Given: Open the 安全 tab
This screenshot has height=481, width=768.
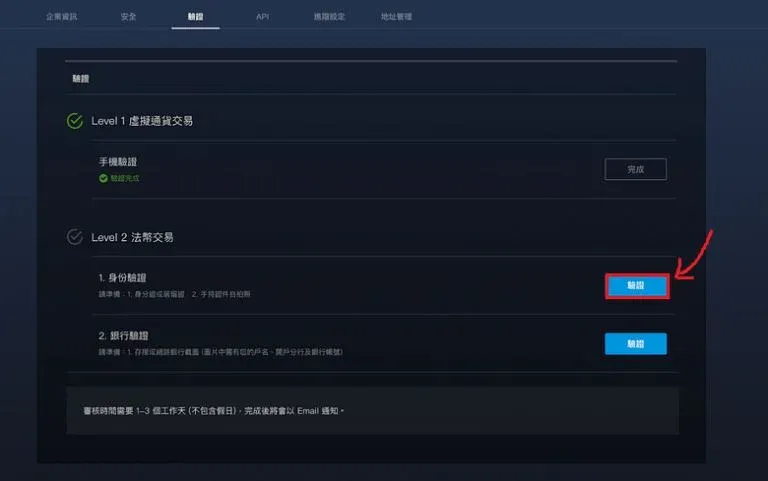Looking at the screenshot, I should tap(128, 17).
